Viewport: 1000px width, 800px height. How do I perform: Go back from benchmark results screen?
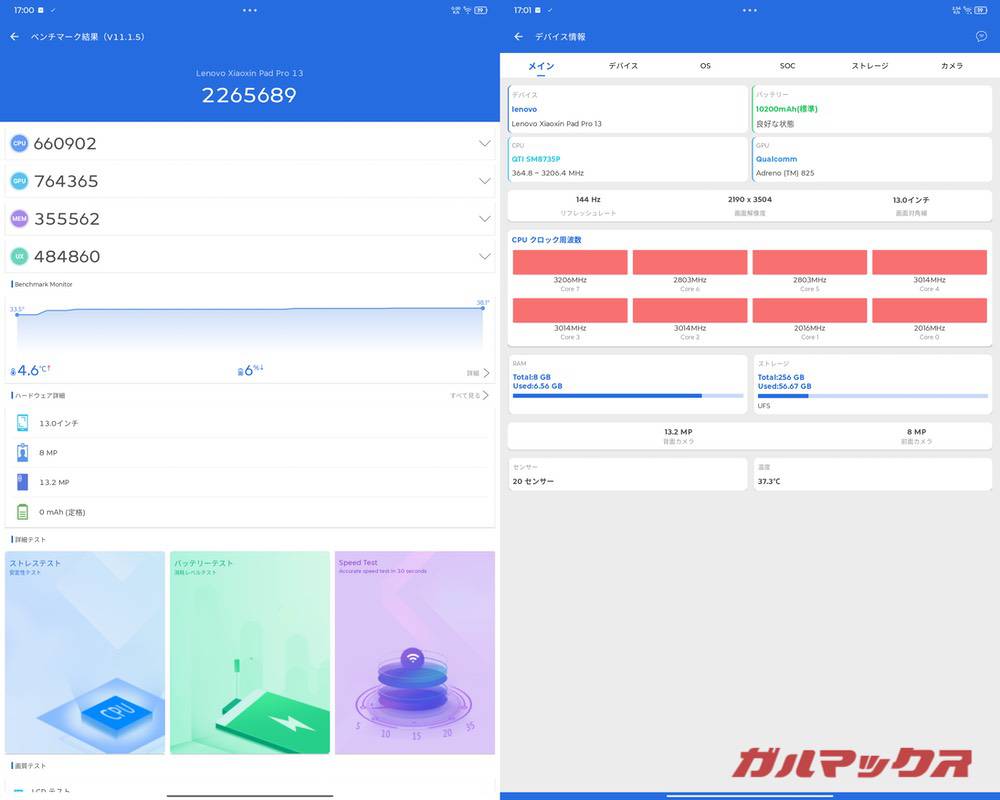pyautogui.click(x=15, y=37)
